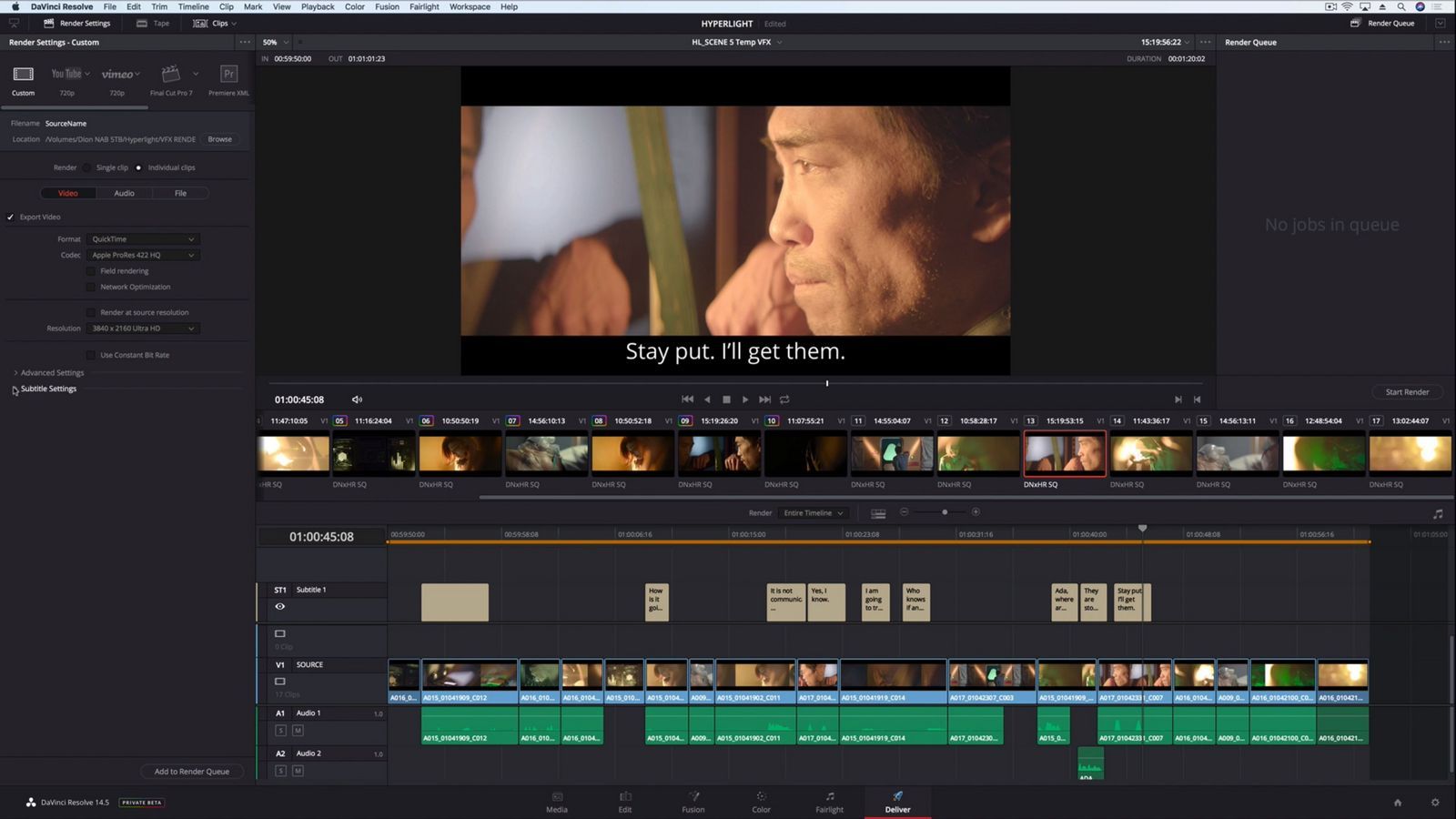Screen dimensions: 1456x819
Task: Click Add to Render Queue
Action: (192, 771)
